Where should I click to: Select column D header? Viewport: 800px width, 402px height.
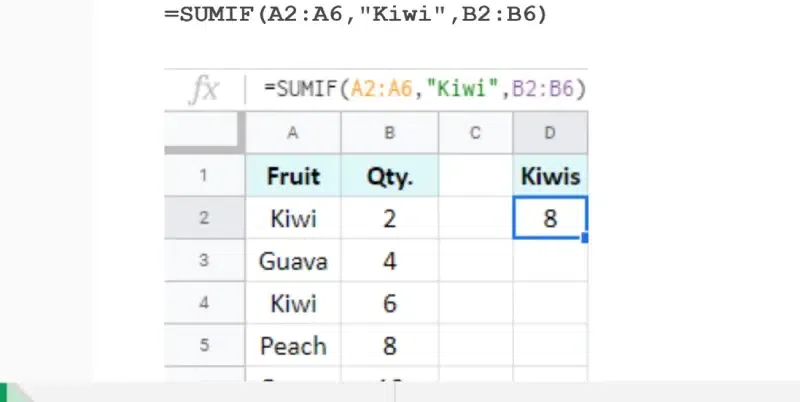(x=549, y=133)
